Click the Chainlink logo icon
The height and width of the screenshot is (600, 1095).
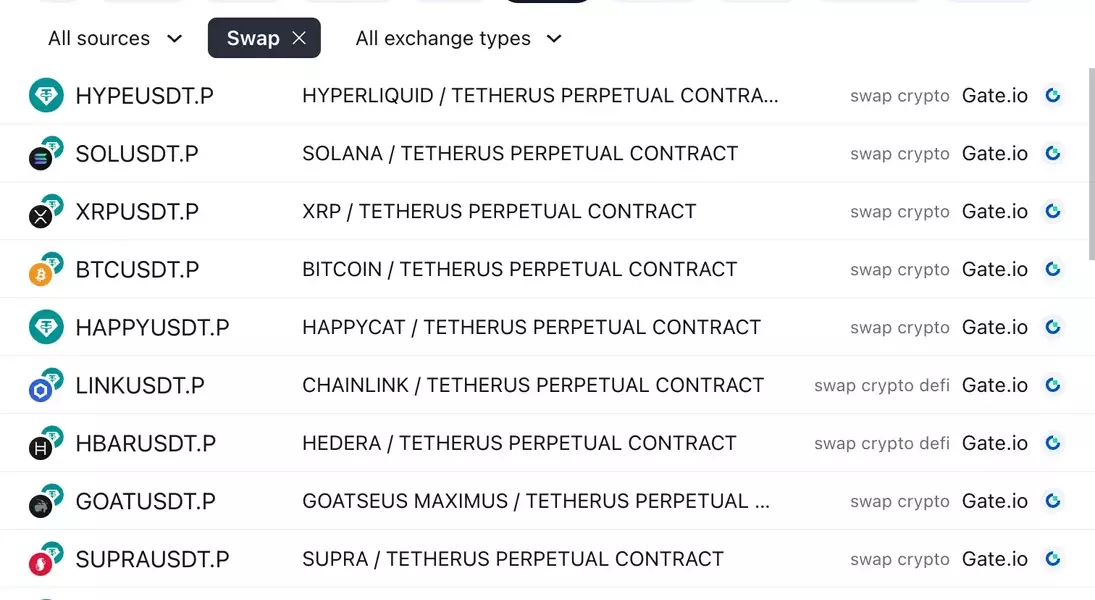click(x=41, y=390)
